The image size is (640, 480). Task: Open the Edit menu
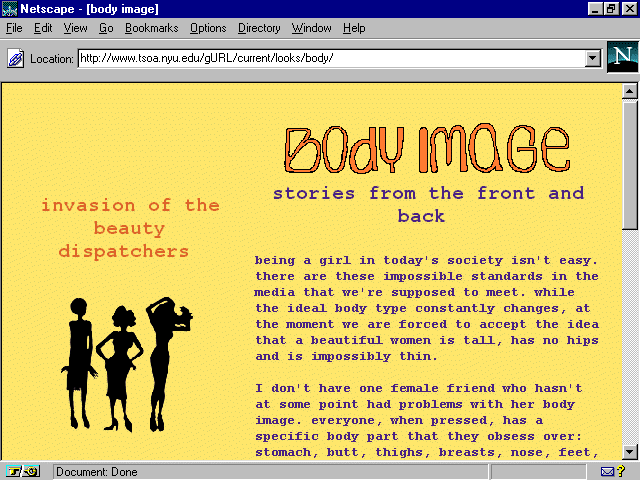coord(43,28)
